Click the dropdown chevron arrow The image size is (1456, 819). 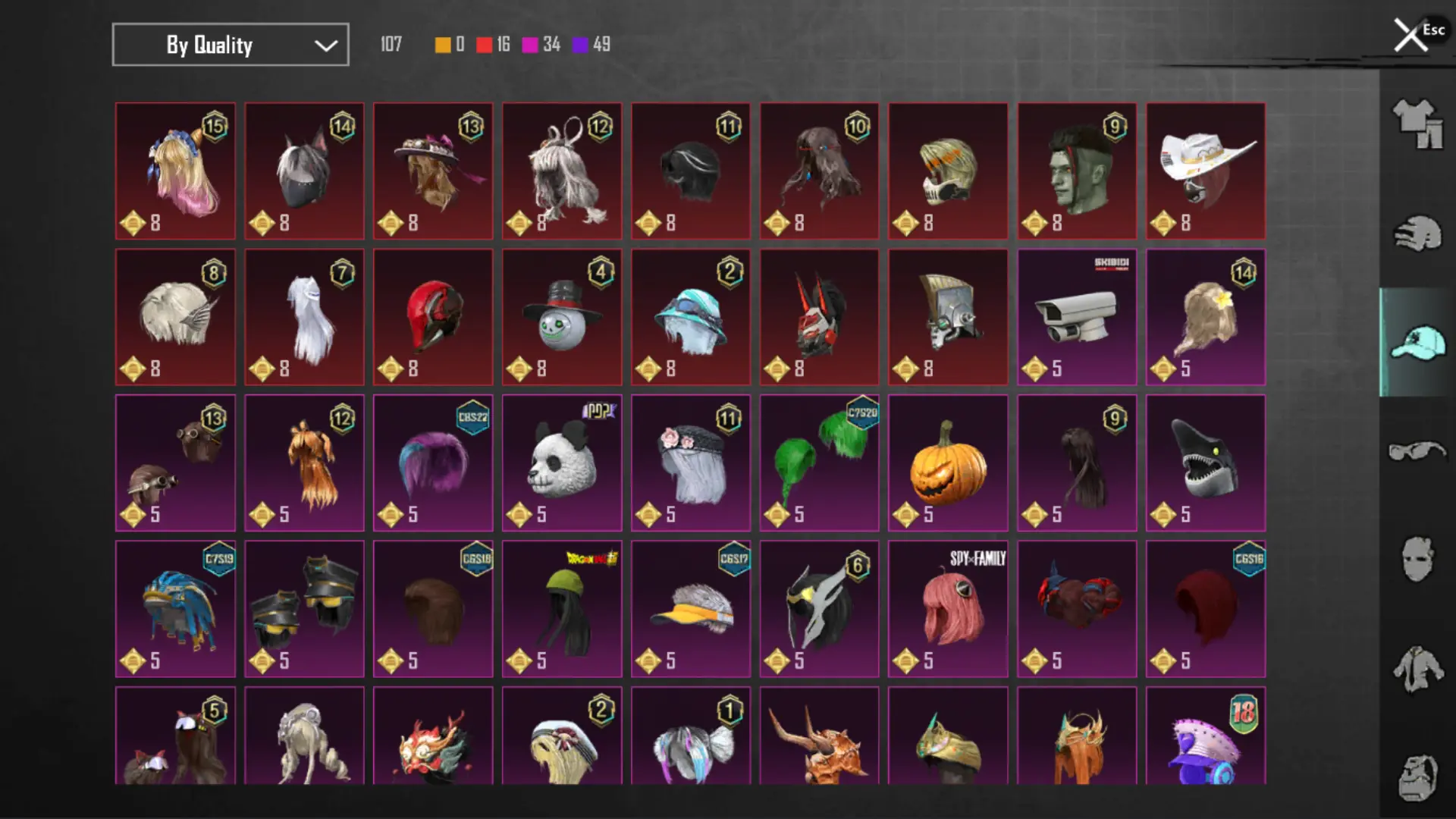pos(326,45)
